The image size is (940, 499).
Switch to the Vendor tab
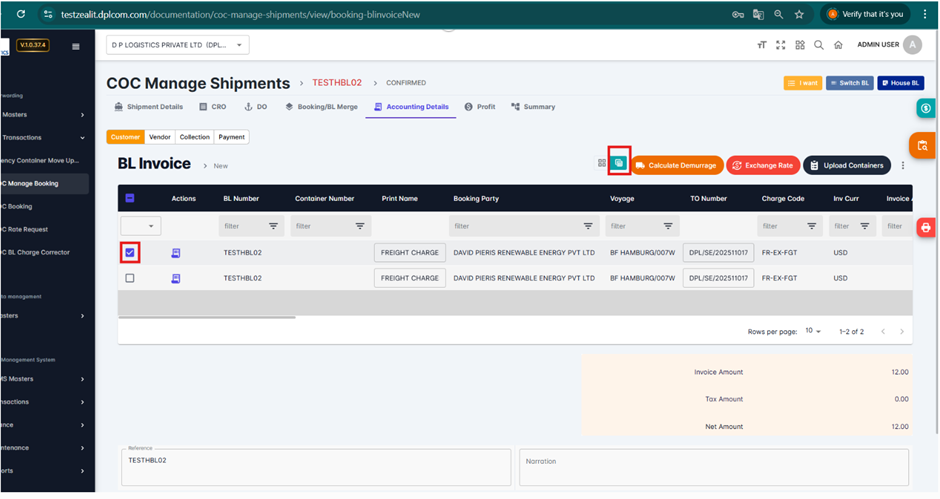point(160,137)
